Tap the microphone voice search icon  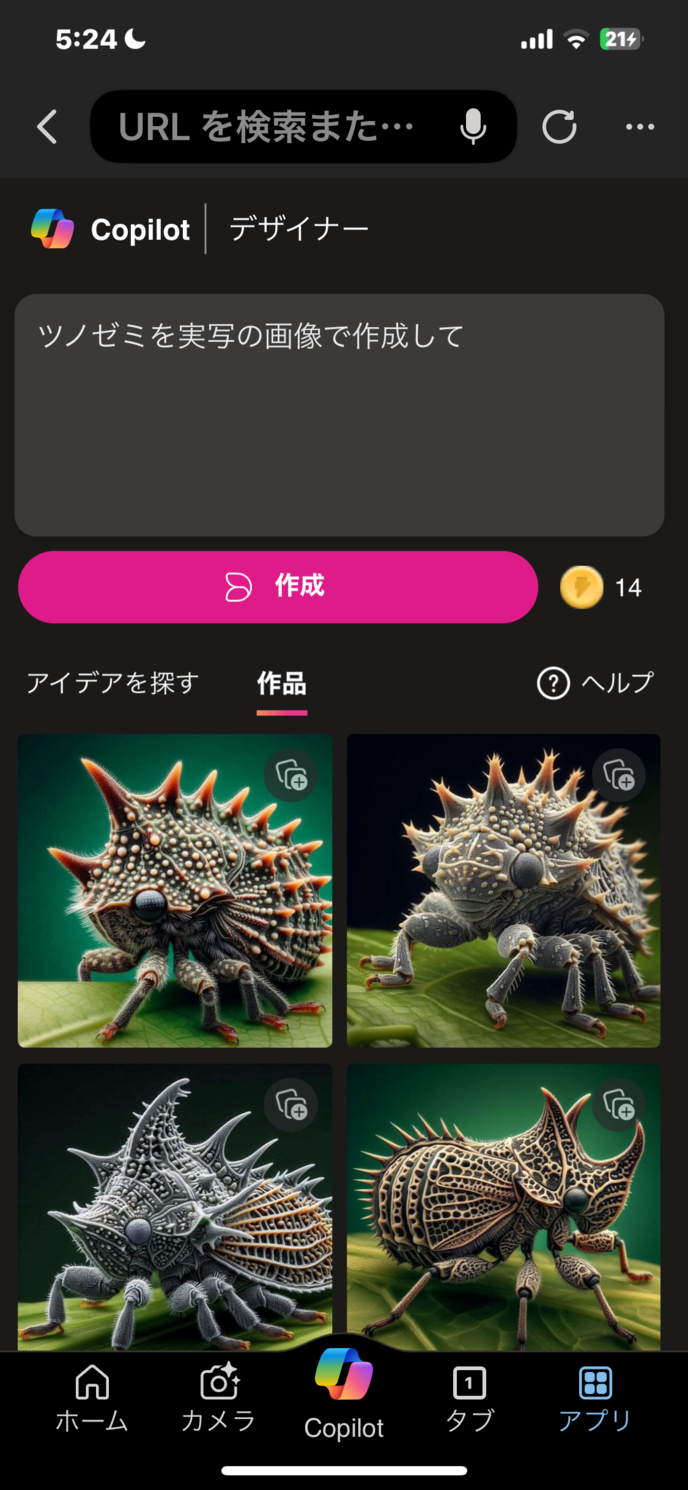click(473, 127)
